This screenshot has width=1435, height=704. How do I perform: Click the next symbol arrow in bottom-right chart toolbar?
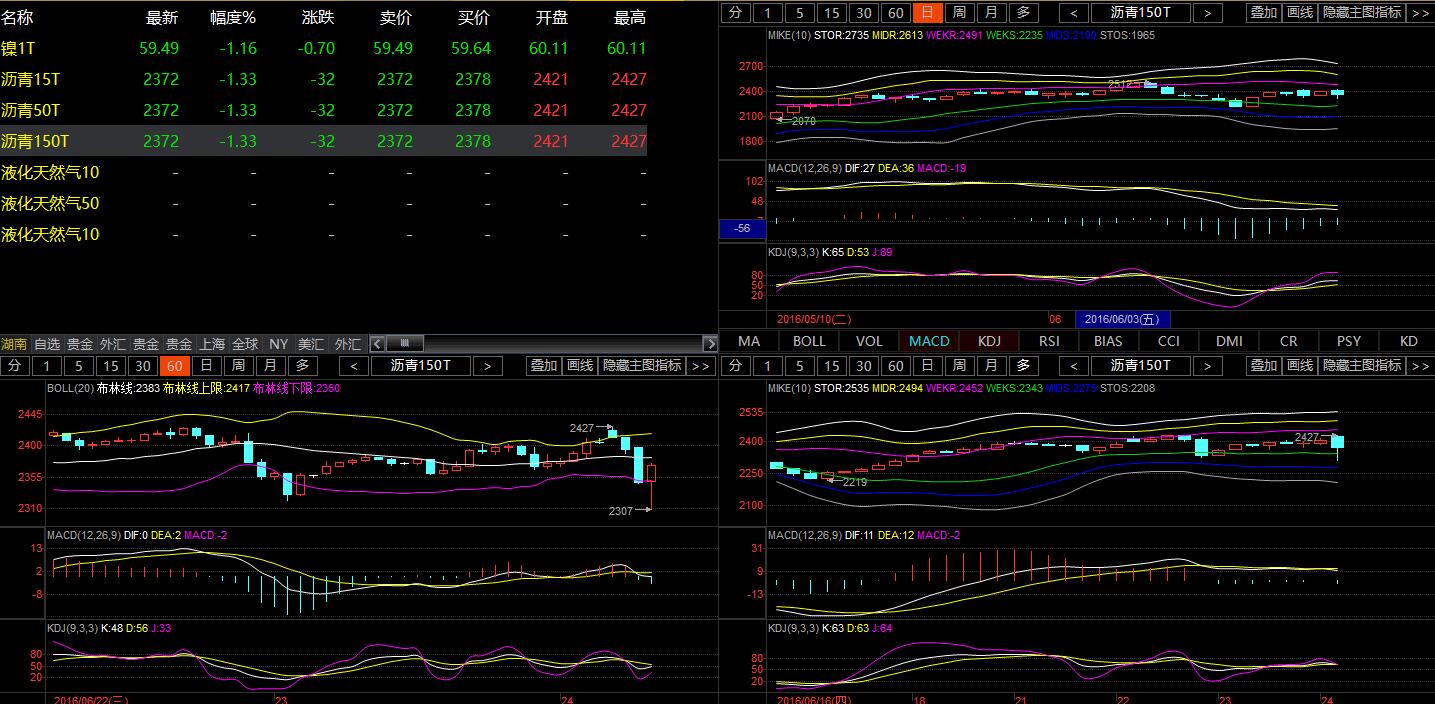tap(1207, 366)
